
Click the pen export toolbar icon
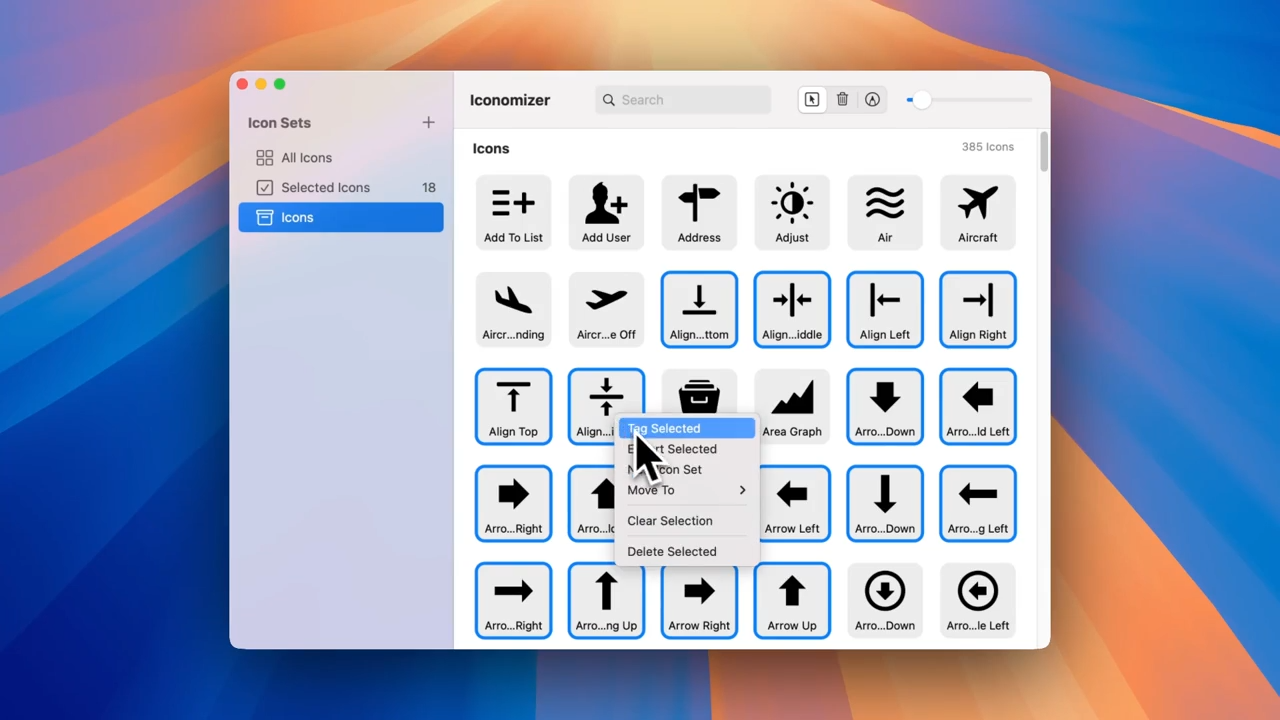[x=872, y=99]
